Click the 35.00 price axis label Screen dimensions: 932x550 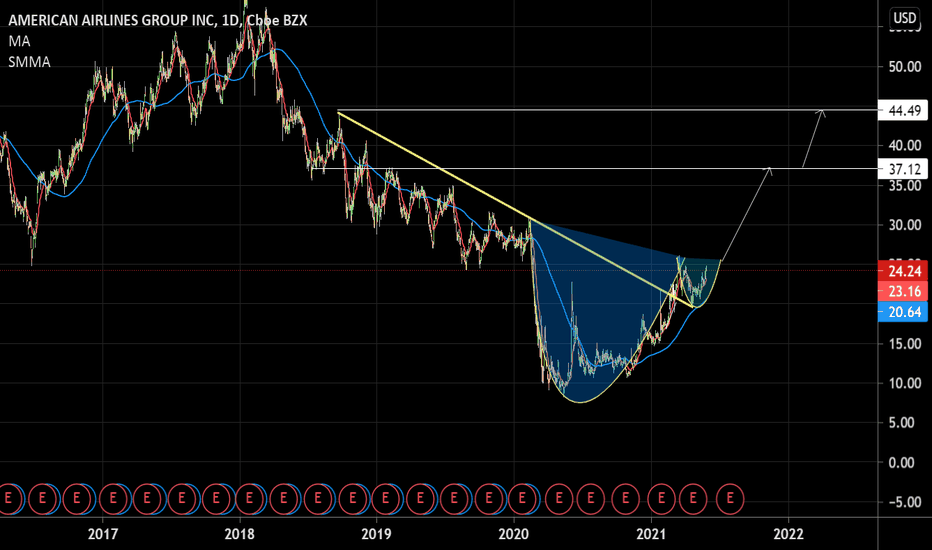905,186
